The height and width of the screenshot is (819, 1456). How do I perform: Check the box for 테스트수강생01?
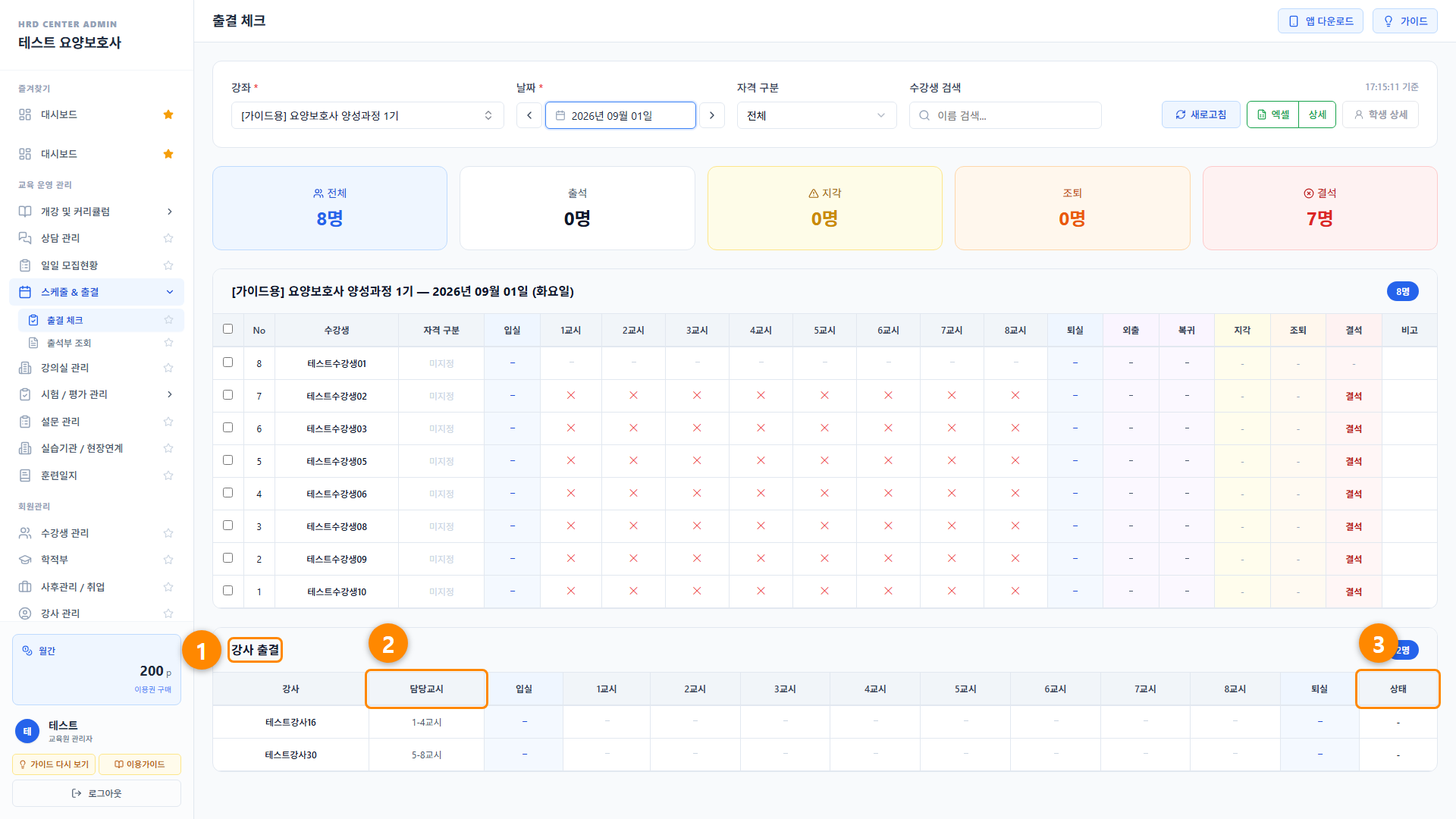tap(227, 362)
